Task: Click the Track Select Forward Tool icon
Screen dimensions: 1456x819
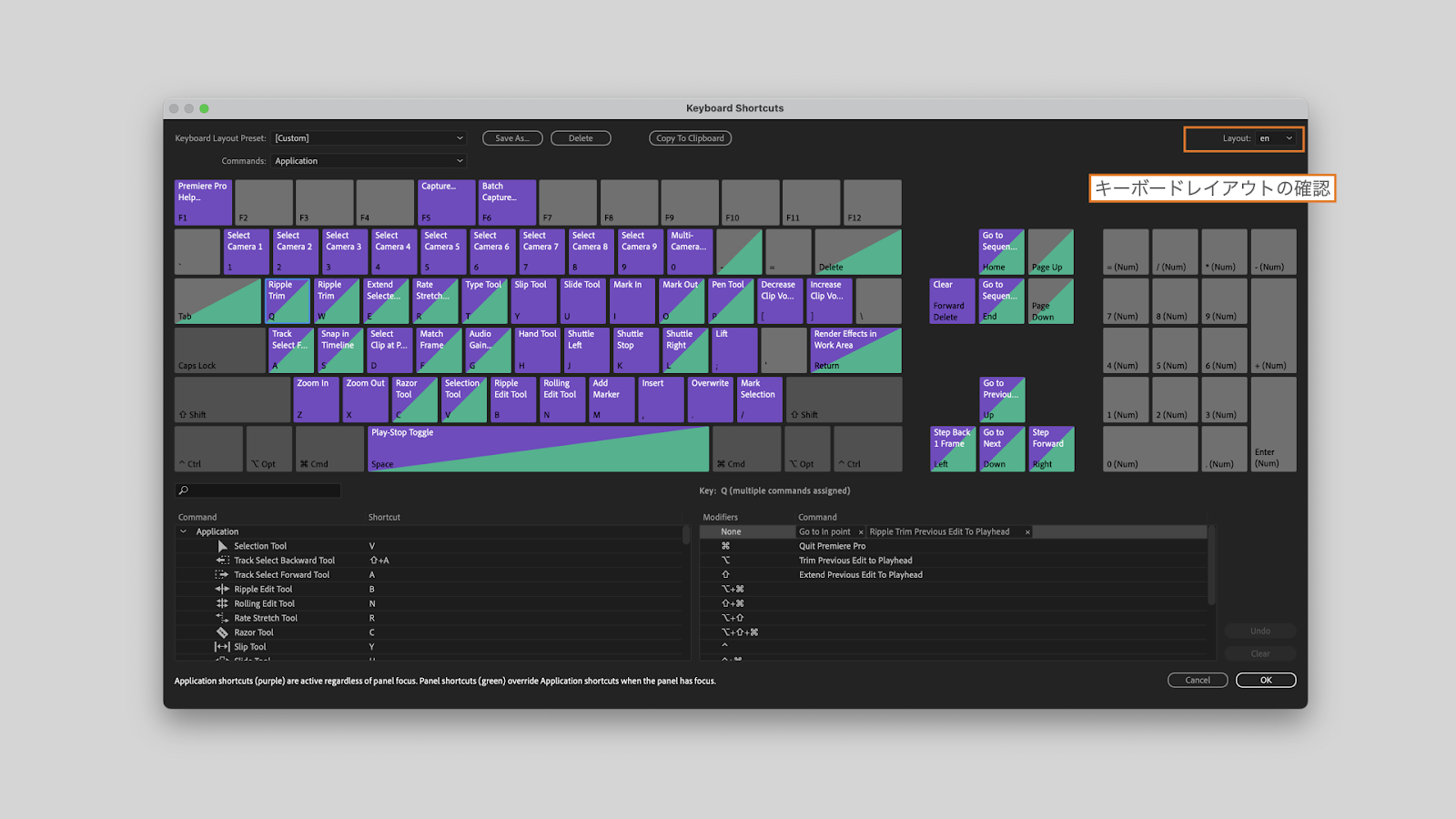Action: [x=222, y=575]
